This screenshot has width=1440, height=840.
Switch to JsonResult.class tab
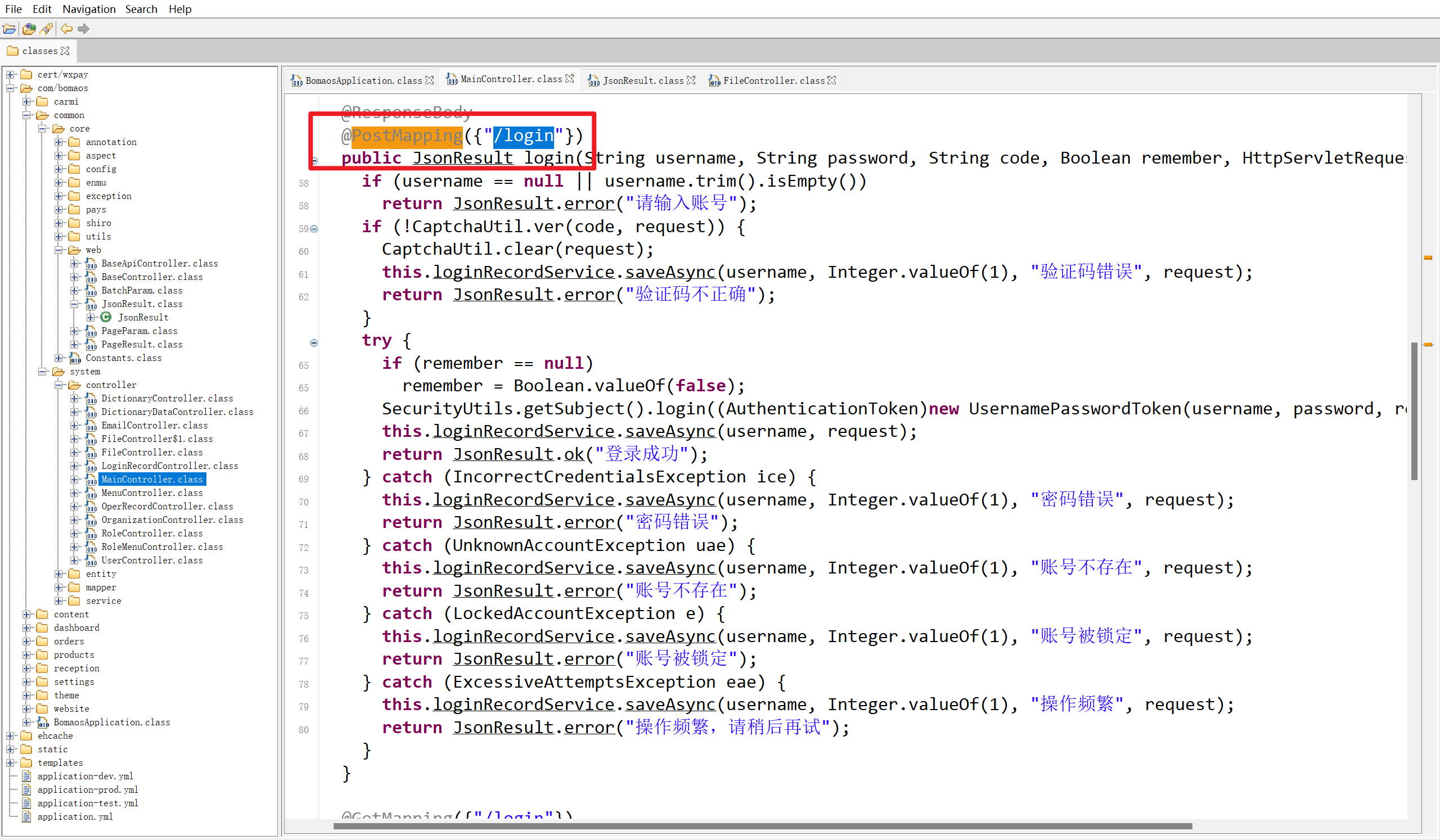[x=643, y=80]
